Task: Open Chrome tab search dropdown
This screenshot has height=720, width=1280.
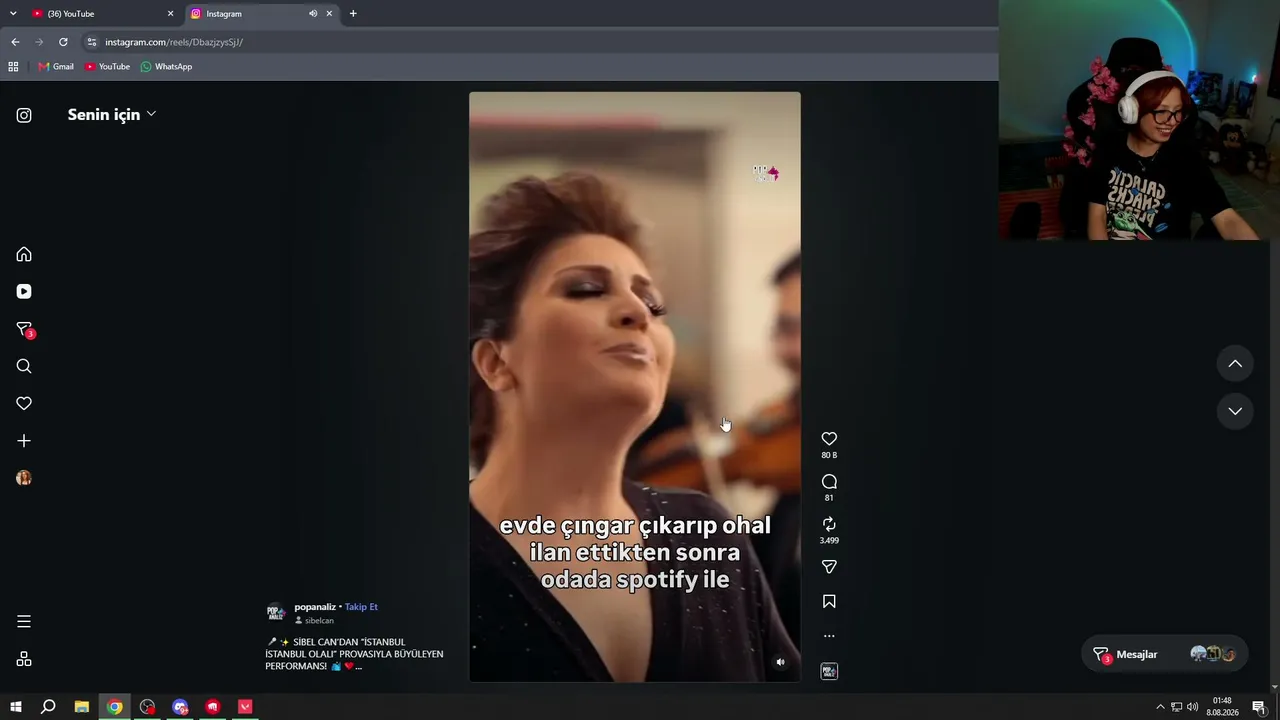Action: click(x=13, y=14)
